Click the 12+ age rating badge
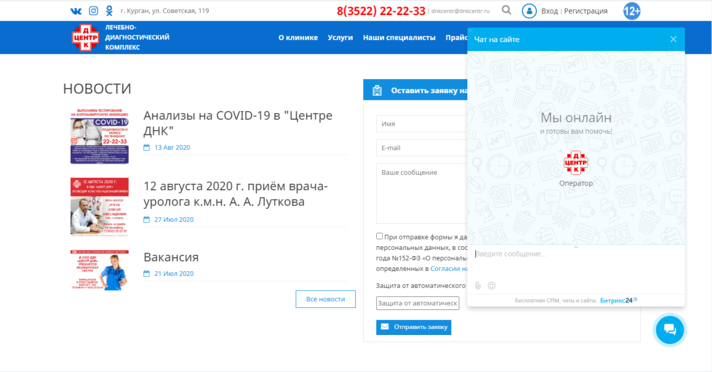This screenshot has height=372, width=712. [x=632, y=11]
